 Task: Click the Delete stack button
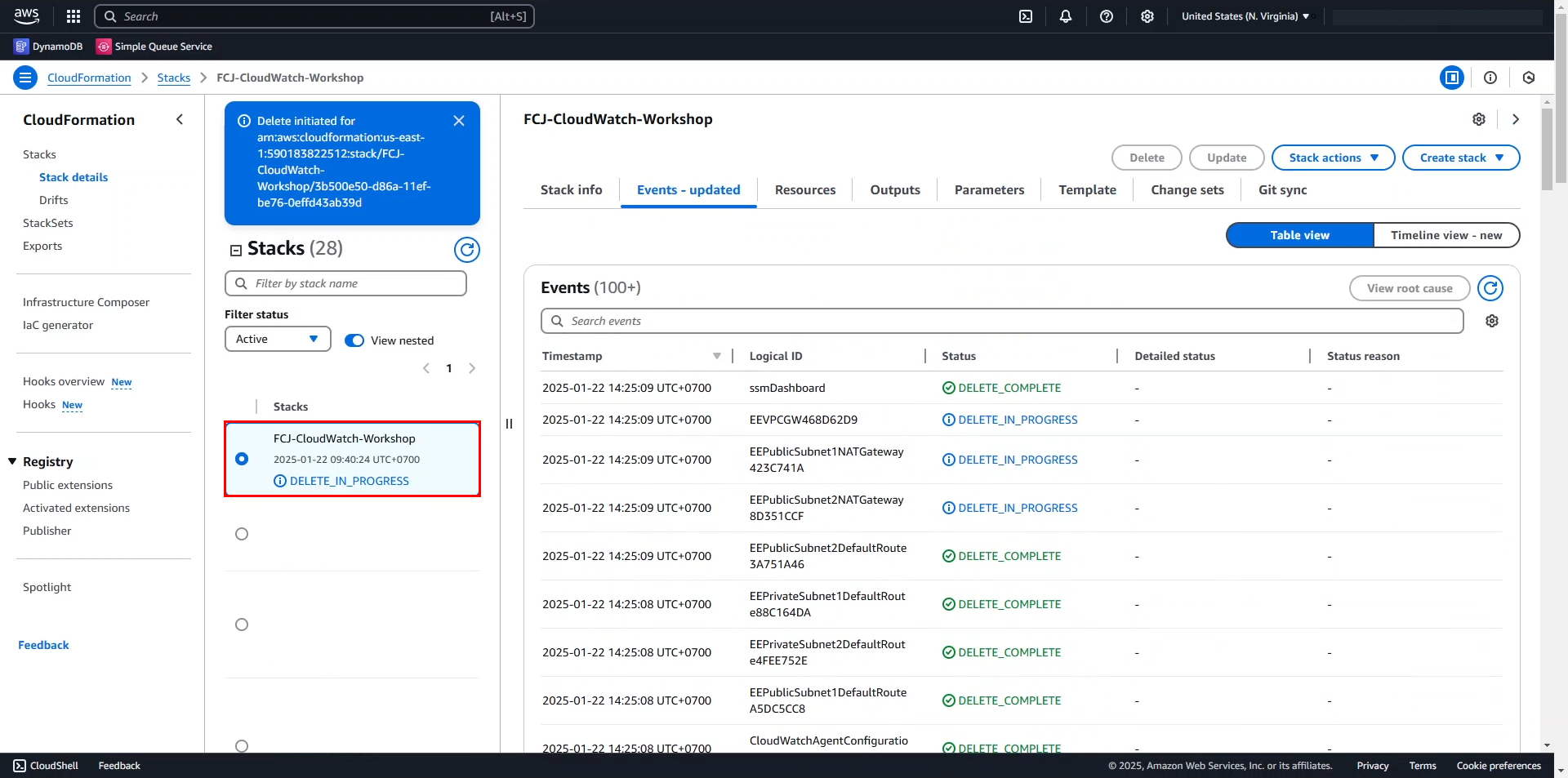point(1147,158)
